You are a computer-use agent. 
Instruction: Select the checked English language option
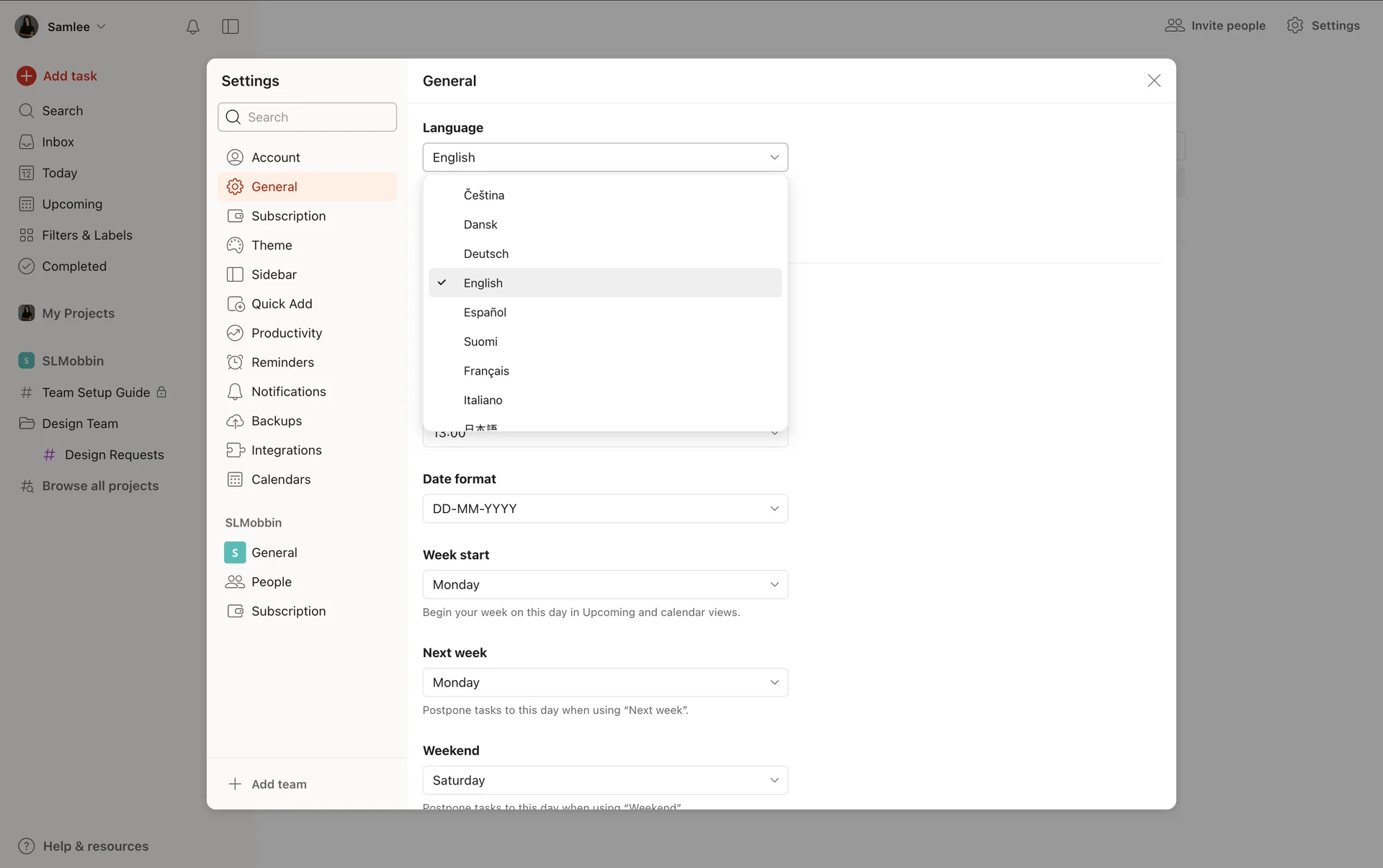point(483,283)
